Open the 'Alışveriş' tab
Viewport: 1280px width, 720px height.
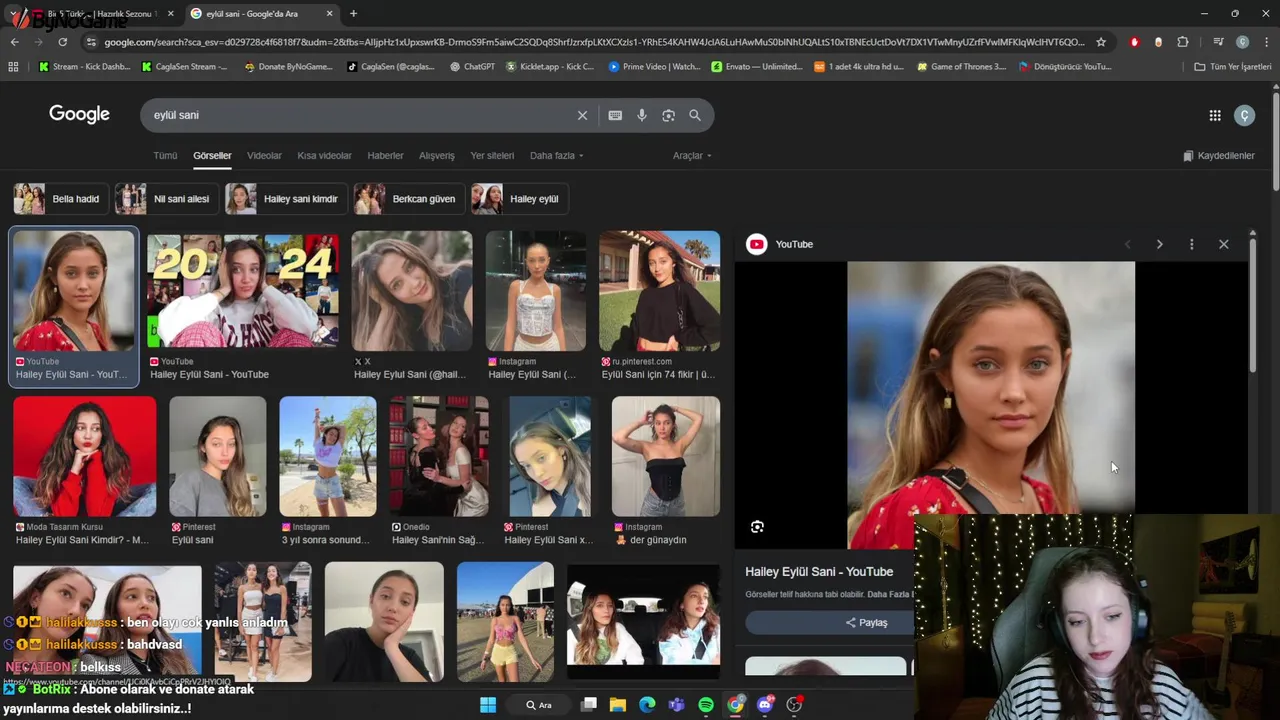click(436, 156)
